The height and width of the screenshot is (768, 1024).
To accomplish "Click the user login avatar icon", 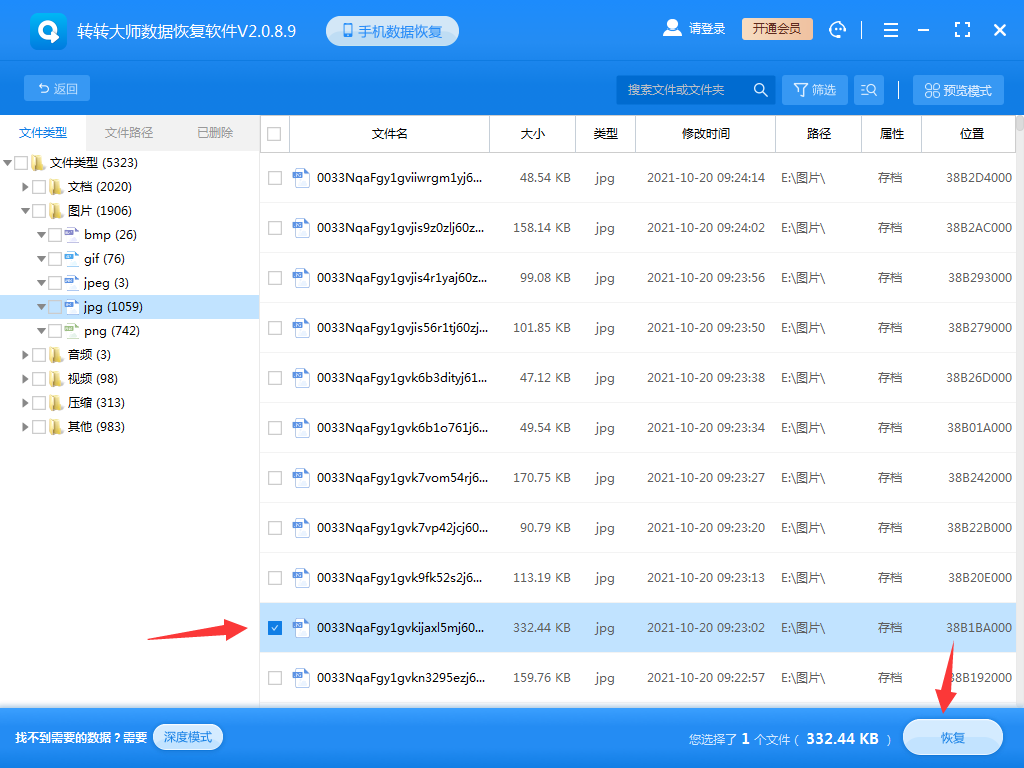I will point(672,28).
